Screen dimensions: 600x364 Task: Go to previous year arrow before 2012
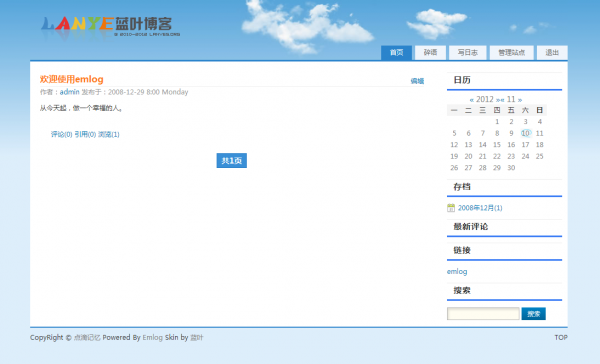pyautogui.click(x=471, y=100)
